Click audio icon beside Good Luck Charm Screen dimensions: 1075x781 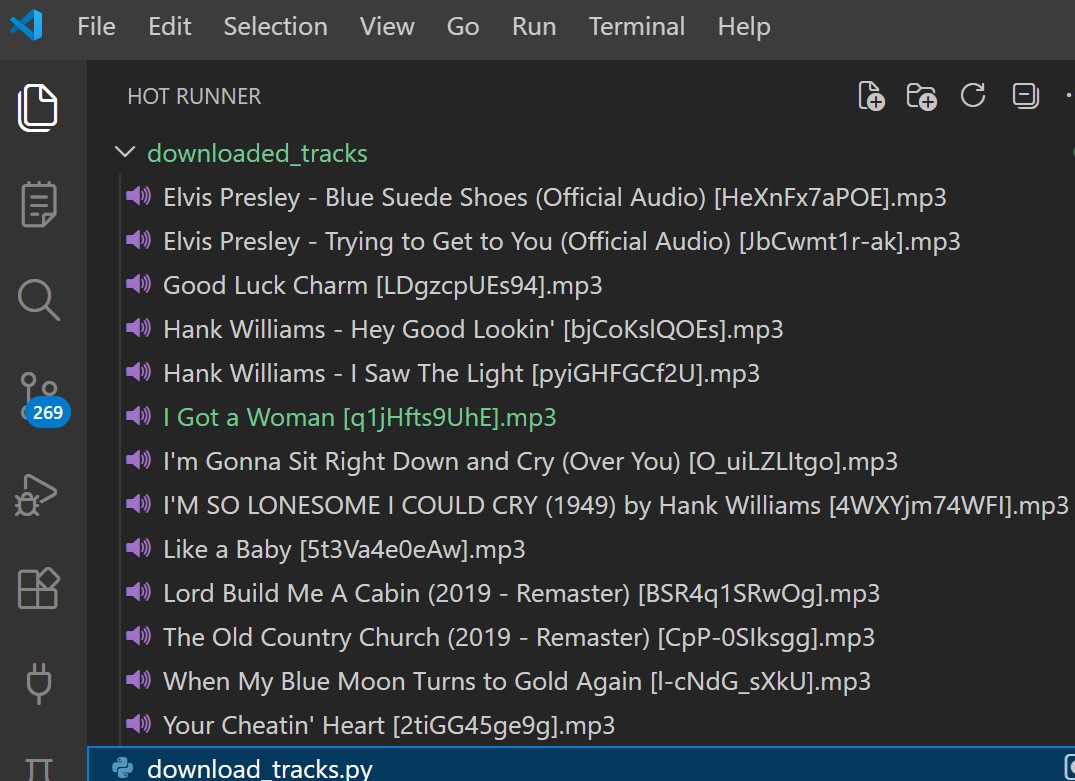click(x=138, y=284)
